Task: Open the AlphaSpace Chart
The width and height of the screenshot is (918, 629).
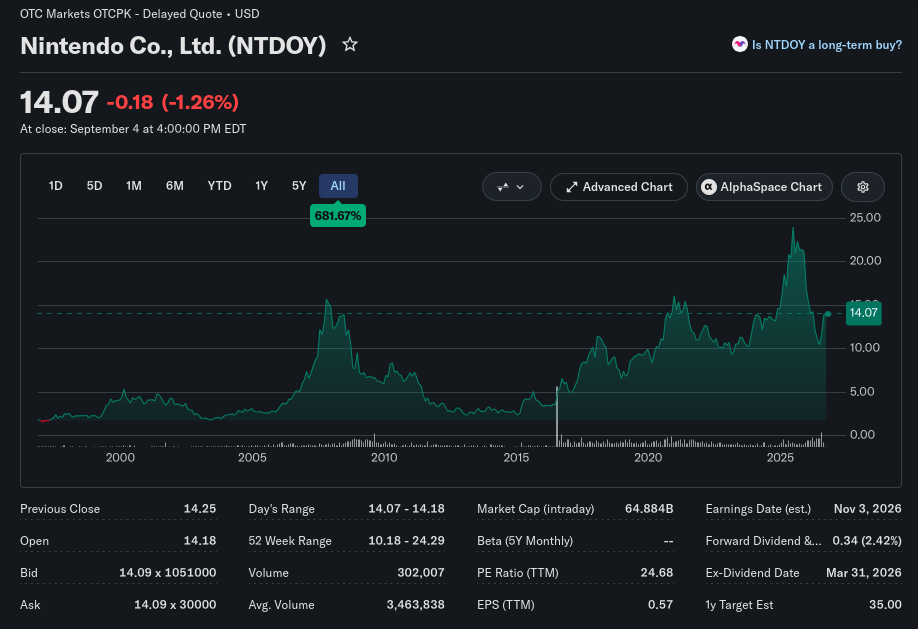Action: click(x=763, y=187)
